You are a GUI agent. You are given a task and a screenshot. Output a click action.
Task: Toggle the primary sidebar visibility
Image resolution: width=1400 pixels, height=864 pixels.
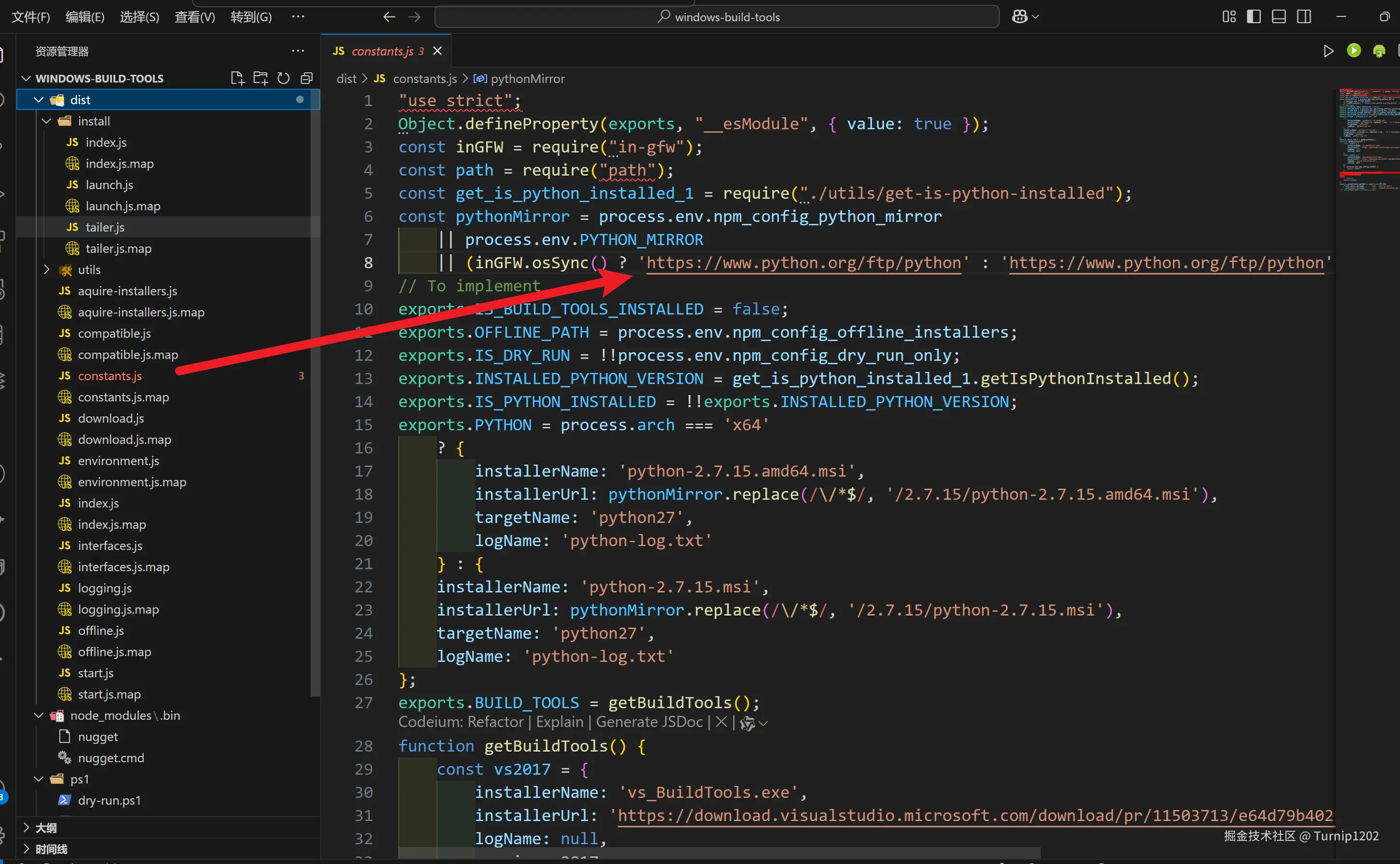click(x=1254, y=16)
